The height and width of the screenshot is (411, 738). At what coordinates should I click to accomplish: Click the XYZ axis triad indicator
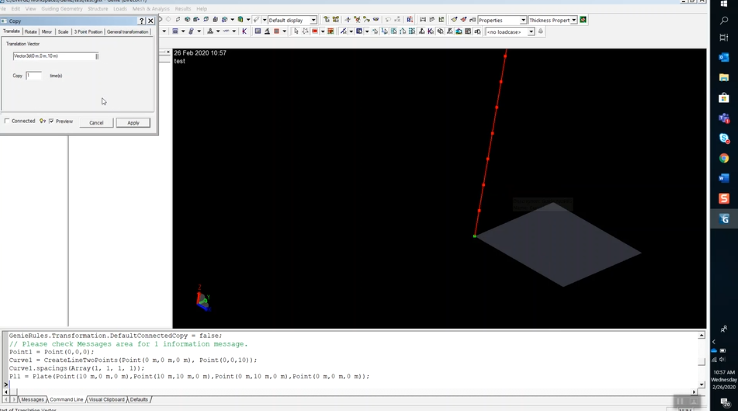click(x=203, y=298)
